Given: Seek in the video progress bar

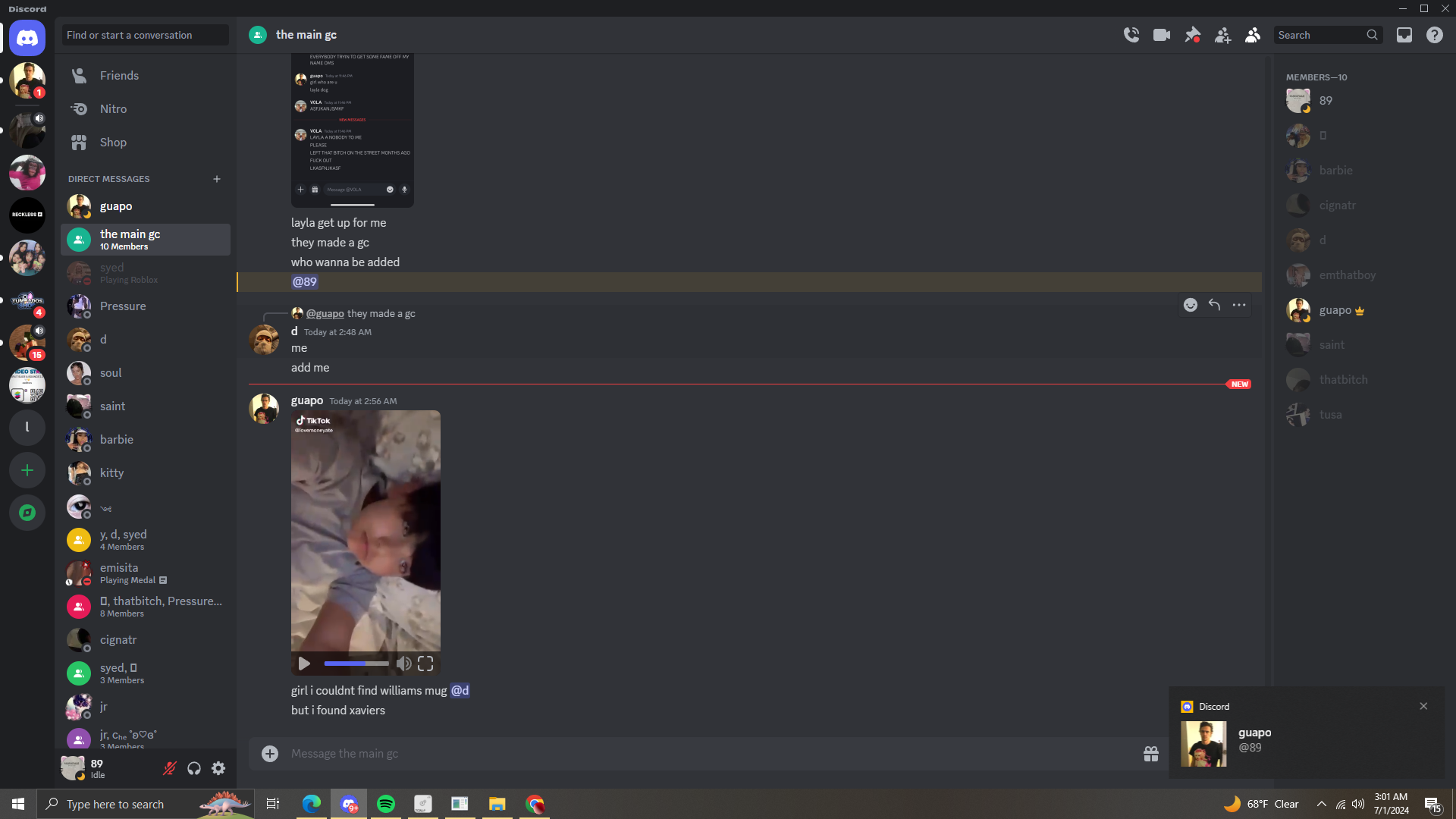Looking at the screenshot, I should coord(356,664).
